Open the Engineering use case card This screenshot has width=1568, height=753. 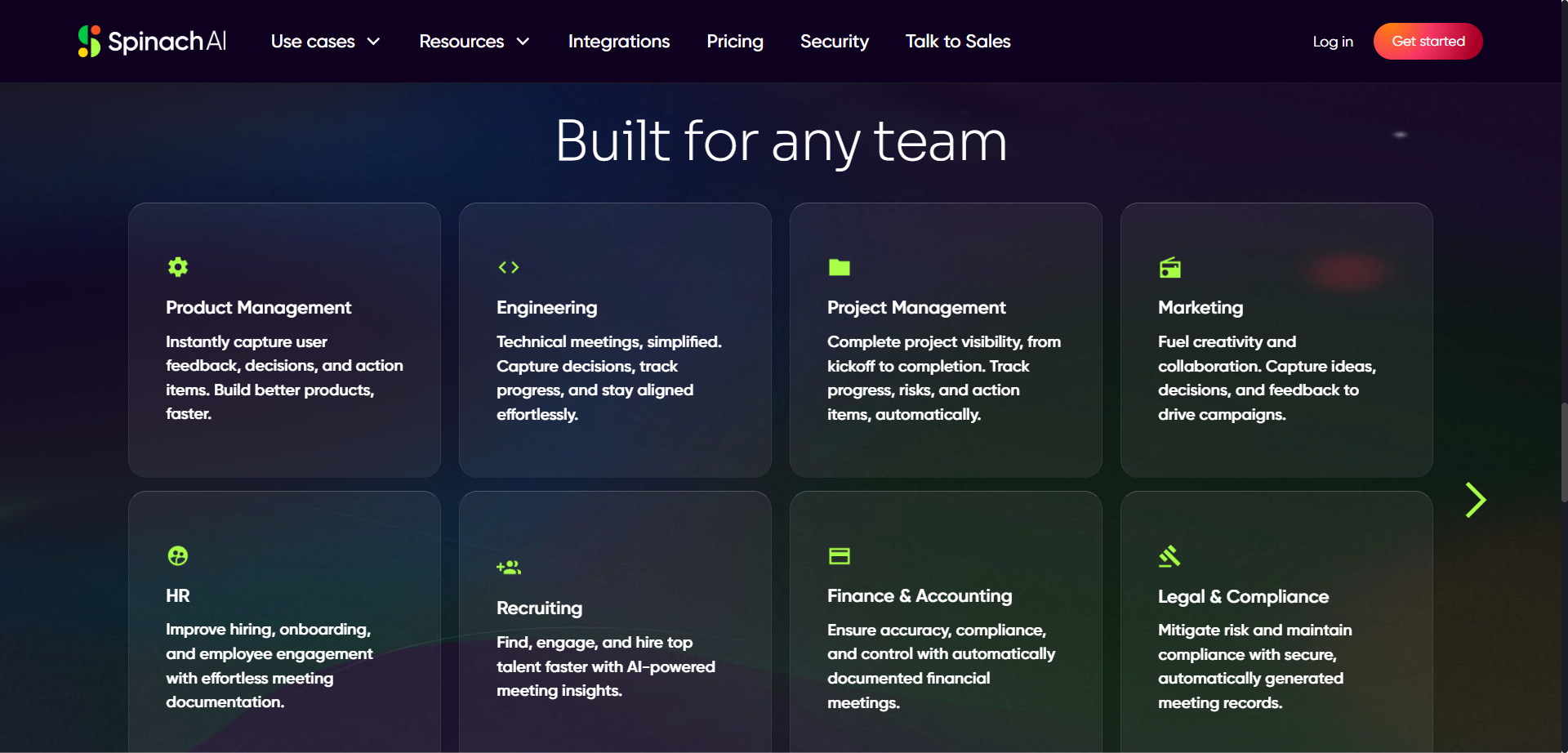pyautogui.click(x=614, y=339)
